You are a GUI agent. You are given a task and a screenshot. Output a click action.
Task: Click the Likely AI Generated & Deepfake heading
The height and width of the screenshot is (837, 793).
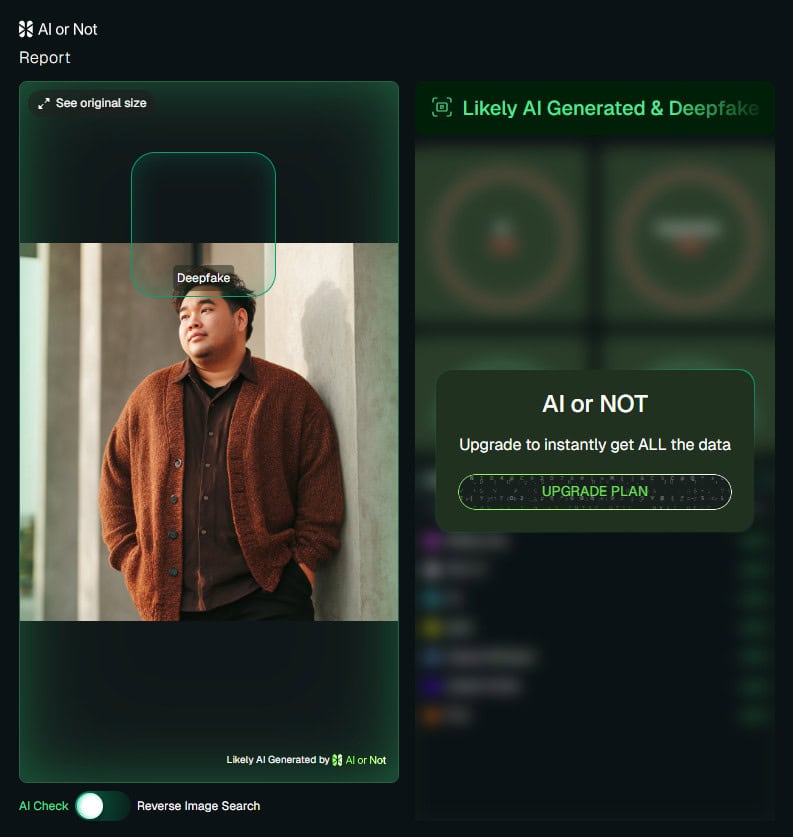pos(610,108)
